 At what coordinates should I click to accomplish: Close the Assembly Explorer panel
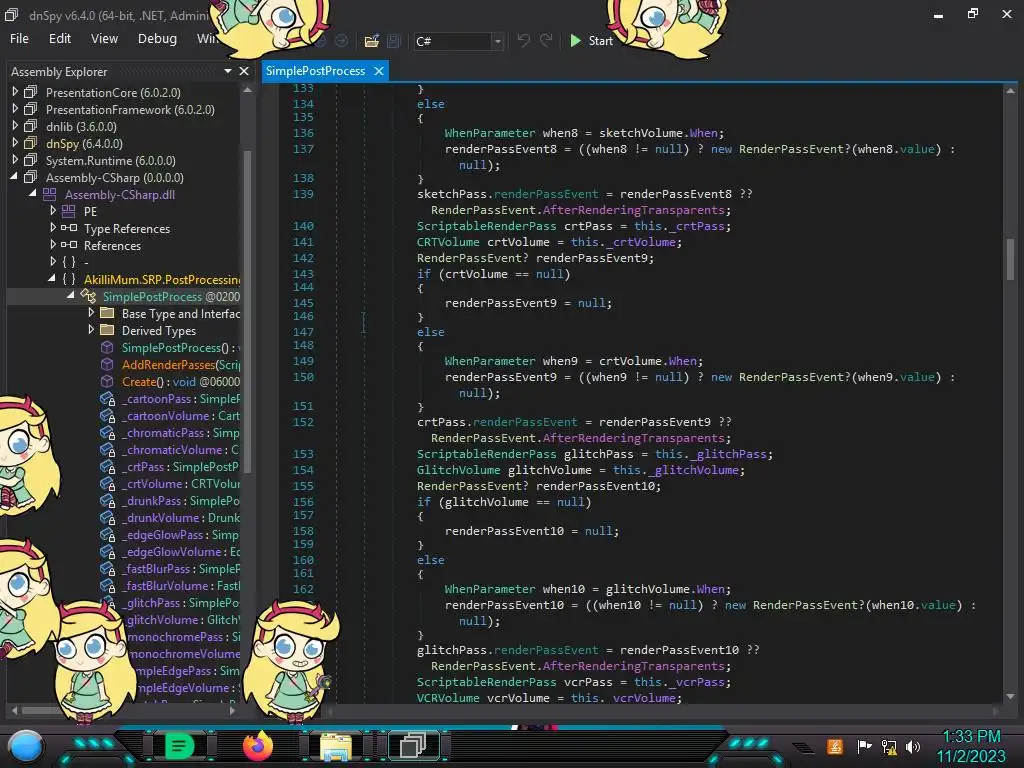(x=244, y=71)
